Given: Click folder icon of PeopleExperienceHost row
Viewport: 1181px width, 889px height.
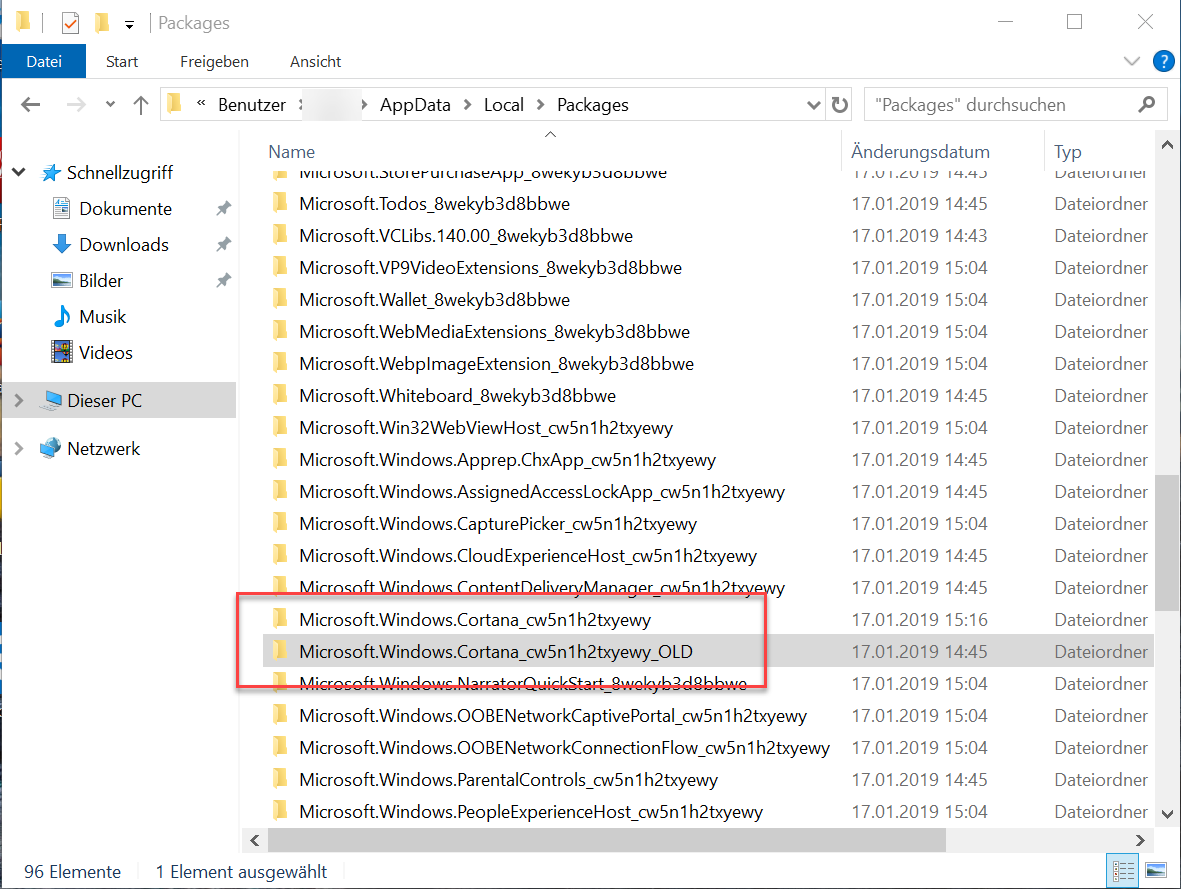Looking at the screenshot, I should (280, 811).
